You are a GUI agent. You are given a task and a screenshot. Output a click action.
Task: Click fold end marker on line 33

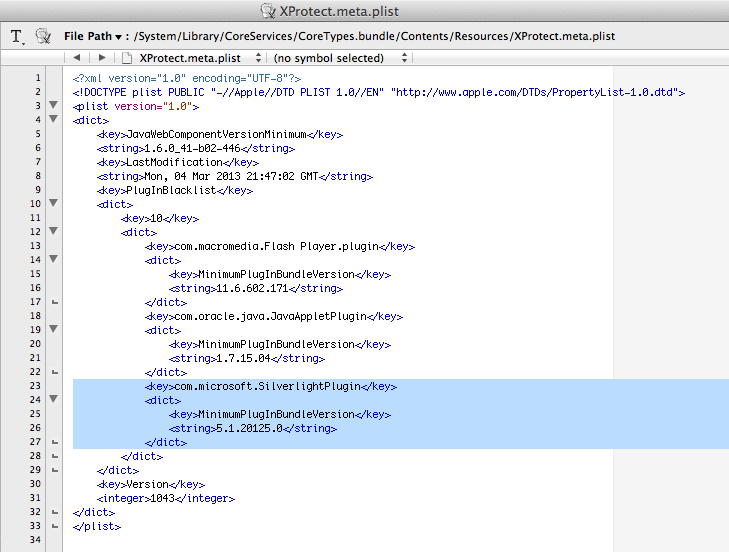coord(55,526)
